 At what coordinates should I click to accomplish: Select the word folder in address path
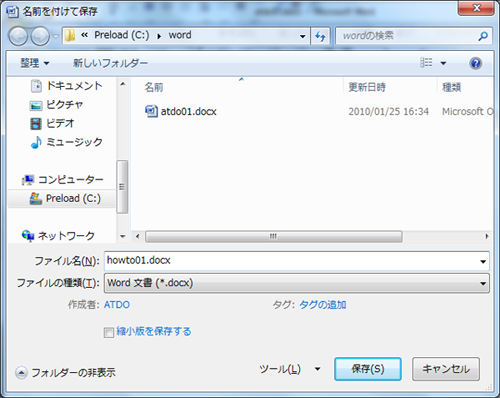coord(180,35)
